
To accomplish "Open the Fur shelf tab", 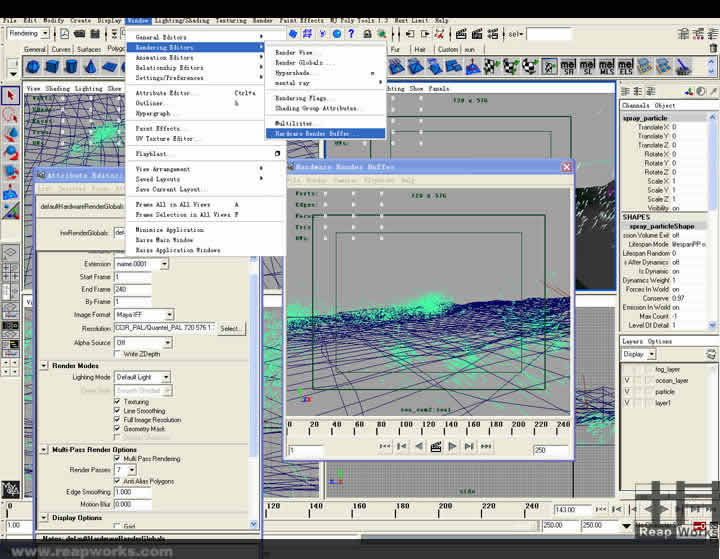I will [x=395, y=49].
